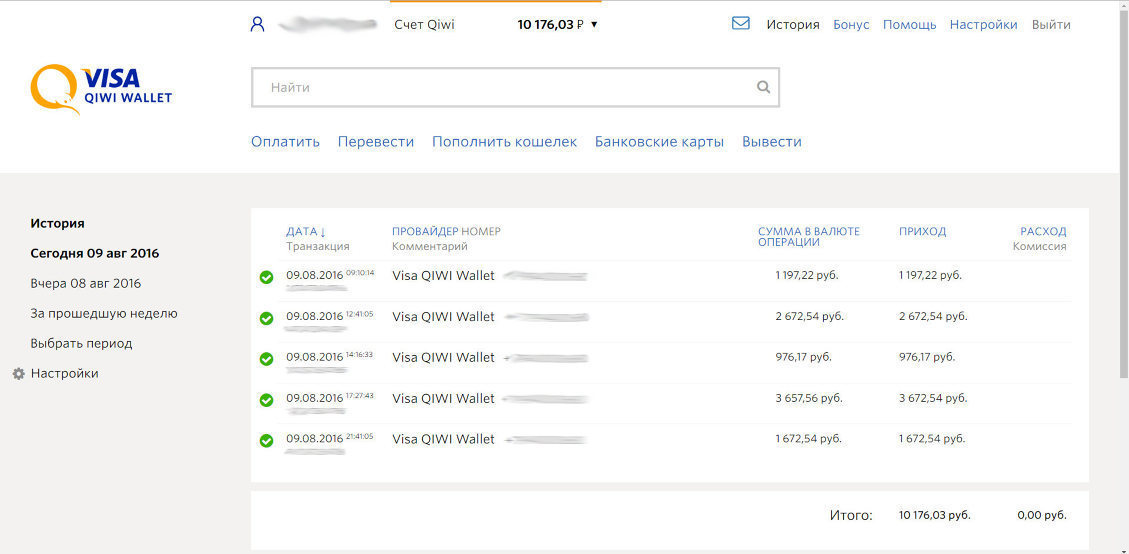This screenshot has width=1129, height=554.
Task: Open the messages envelope icon
Action: coord(740,24)
